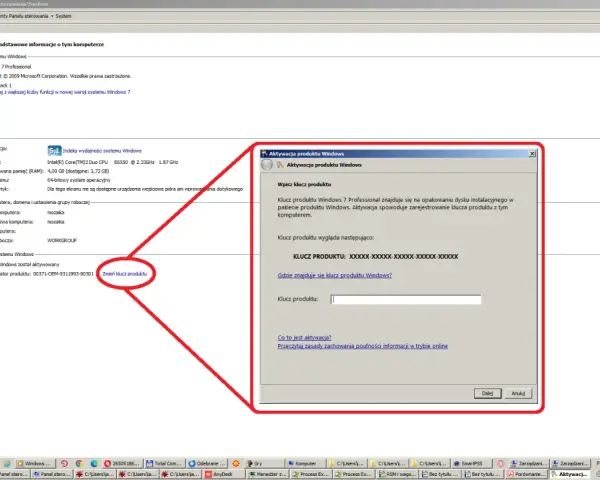The height and width of the screenshot is (480, 600).
Task: Switch to 'Odebrane ...' mail taskbar button
Action: tap(207, 464)
